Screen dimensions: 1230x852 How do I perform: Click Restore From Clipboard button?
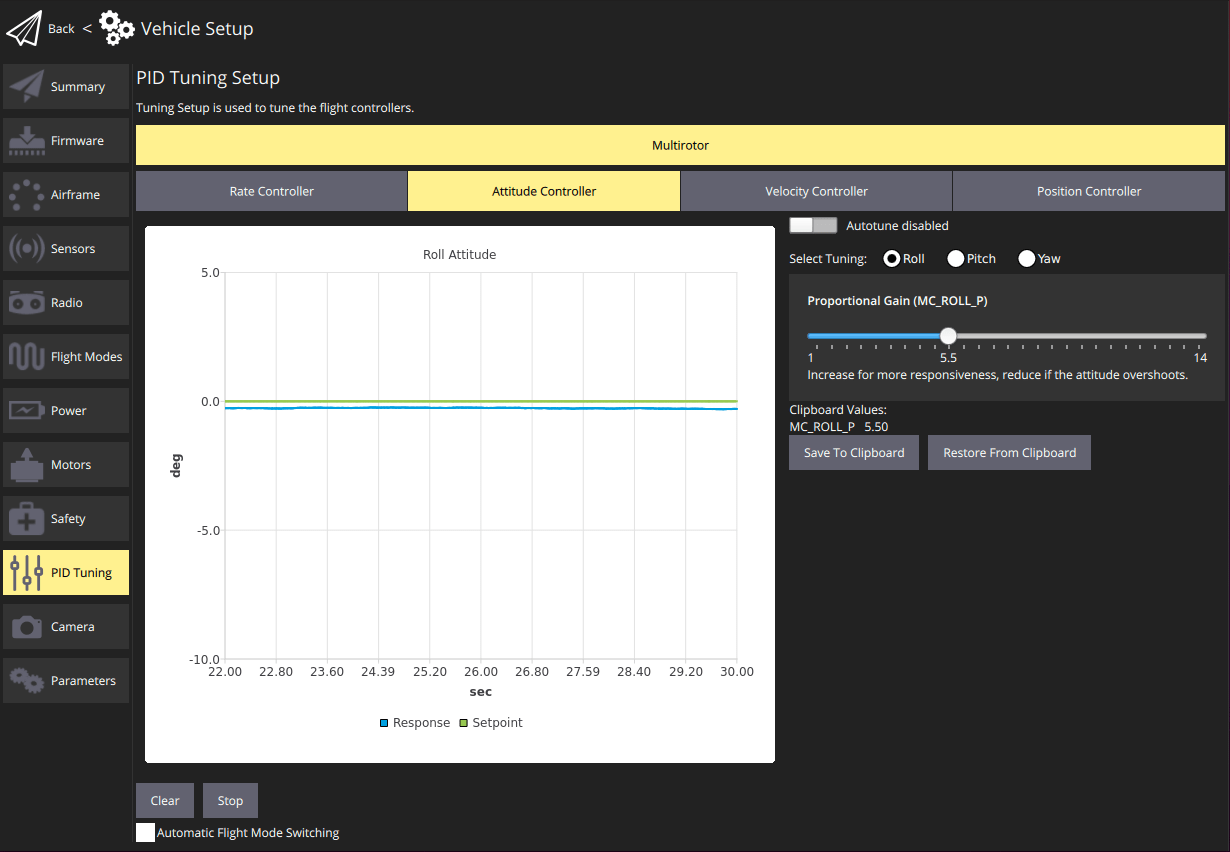click(x=1009, y=453)
